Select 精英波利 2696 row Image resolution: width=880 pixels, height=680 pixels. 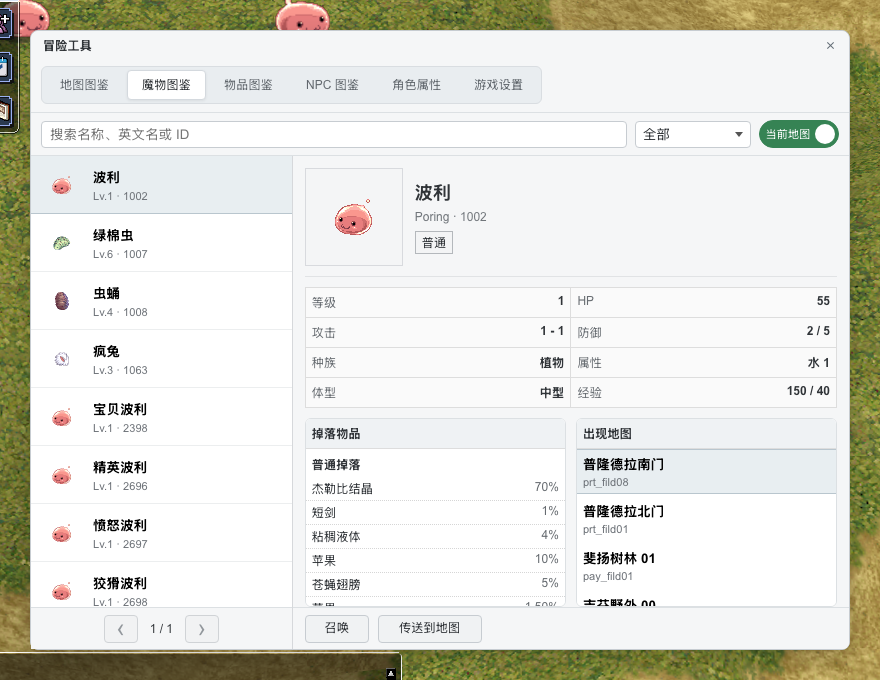(162, 475)
